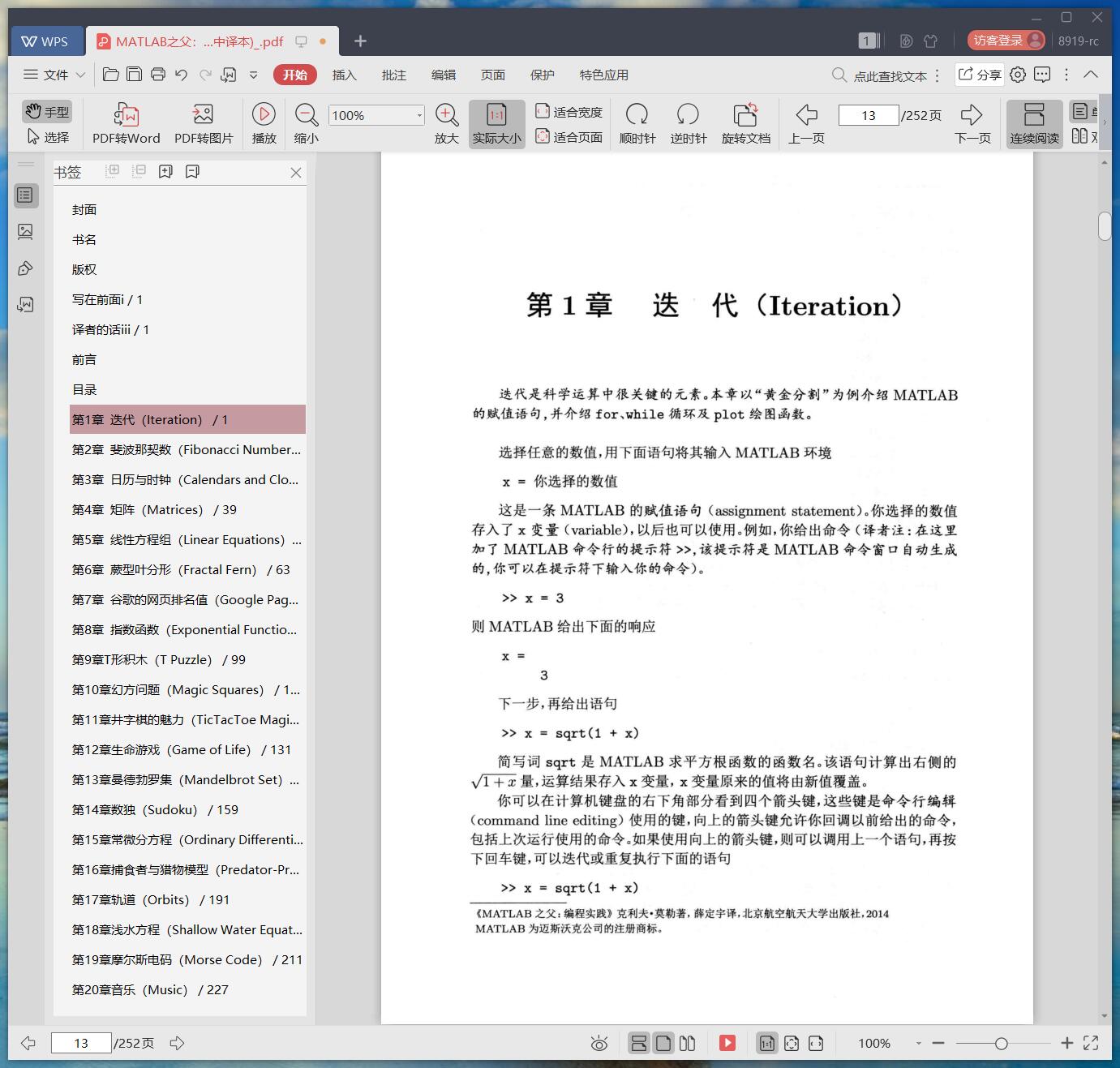Click the open file folder icon
Screen dimensions: 1120x1068
111,75
